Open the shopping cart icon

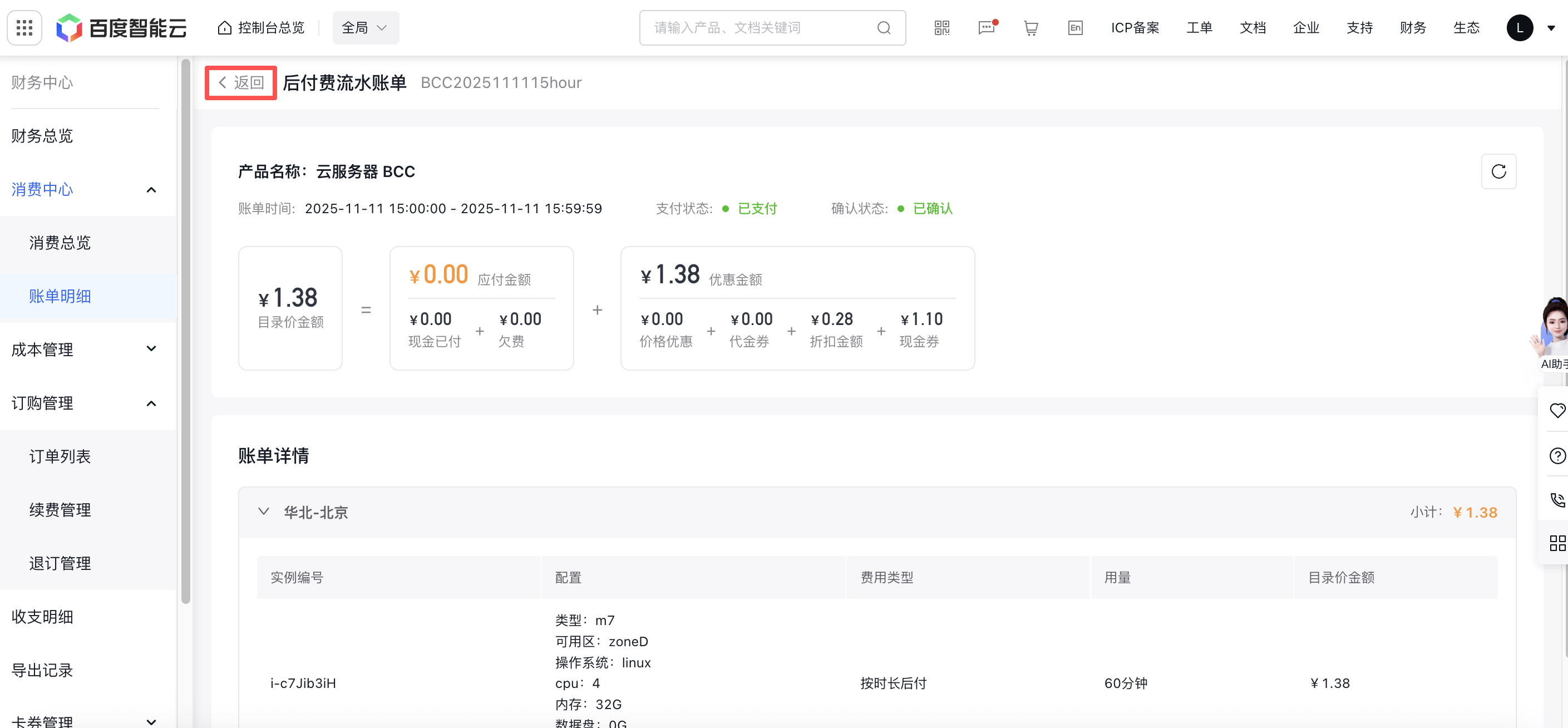point(1030,27)
